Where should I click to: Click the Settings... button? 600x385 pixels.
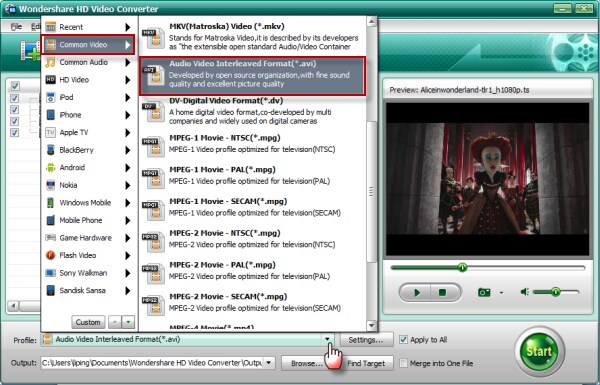click(366, 339)
